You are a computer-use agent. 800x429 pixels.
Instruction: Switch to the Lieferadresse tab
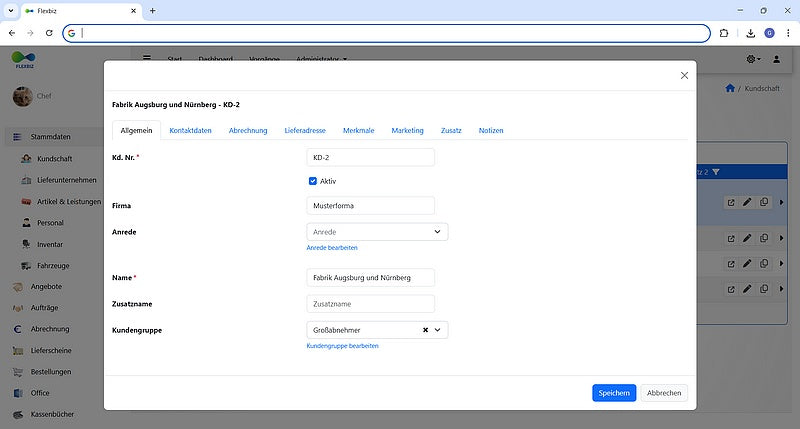click(305, 130)
